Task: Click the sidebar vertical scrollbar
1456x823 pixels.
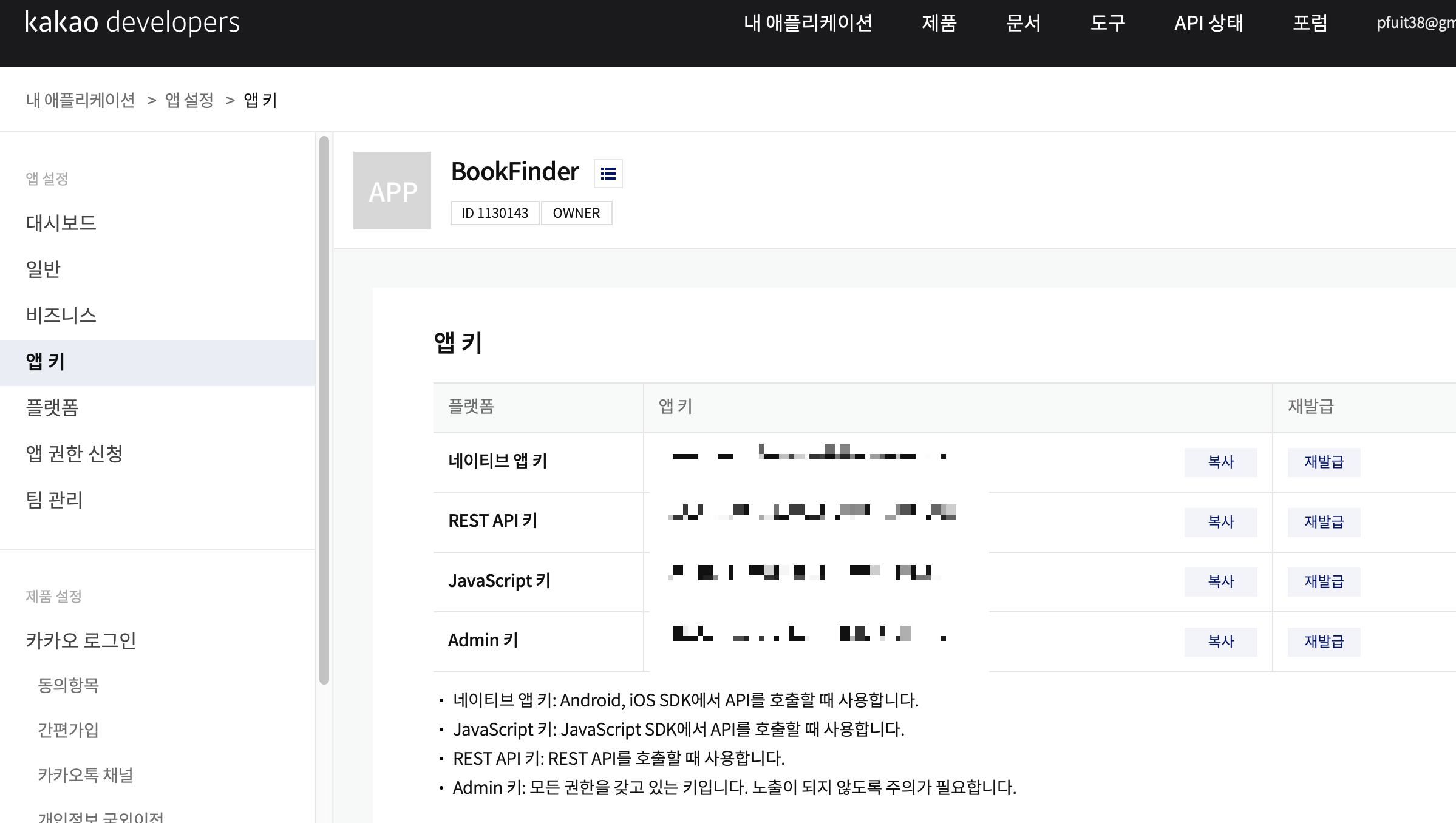Action: [324, 410]
